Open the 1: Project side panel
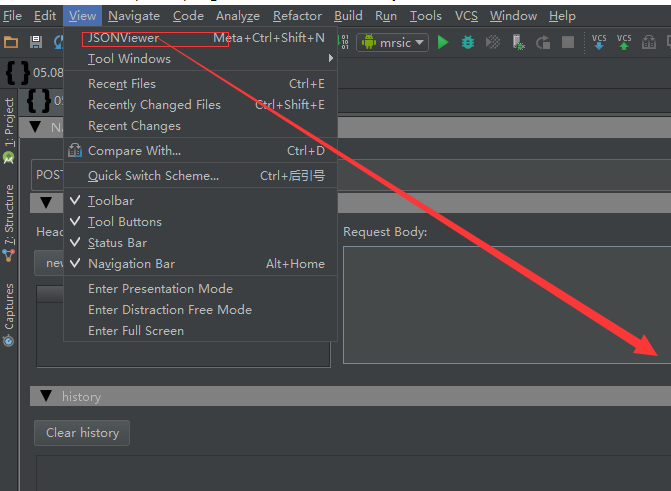The height and width of the screenshot is (491, 671). point(9,130)
